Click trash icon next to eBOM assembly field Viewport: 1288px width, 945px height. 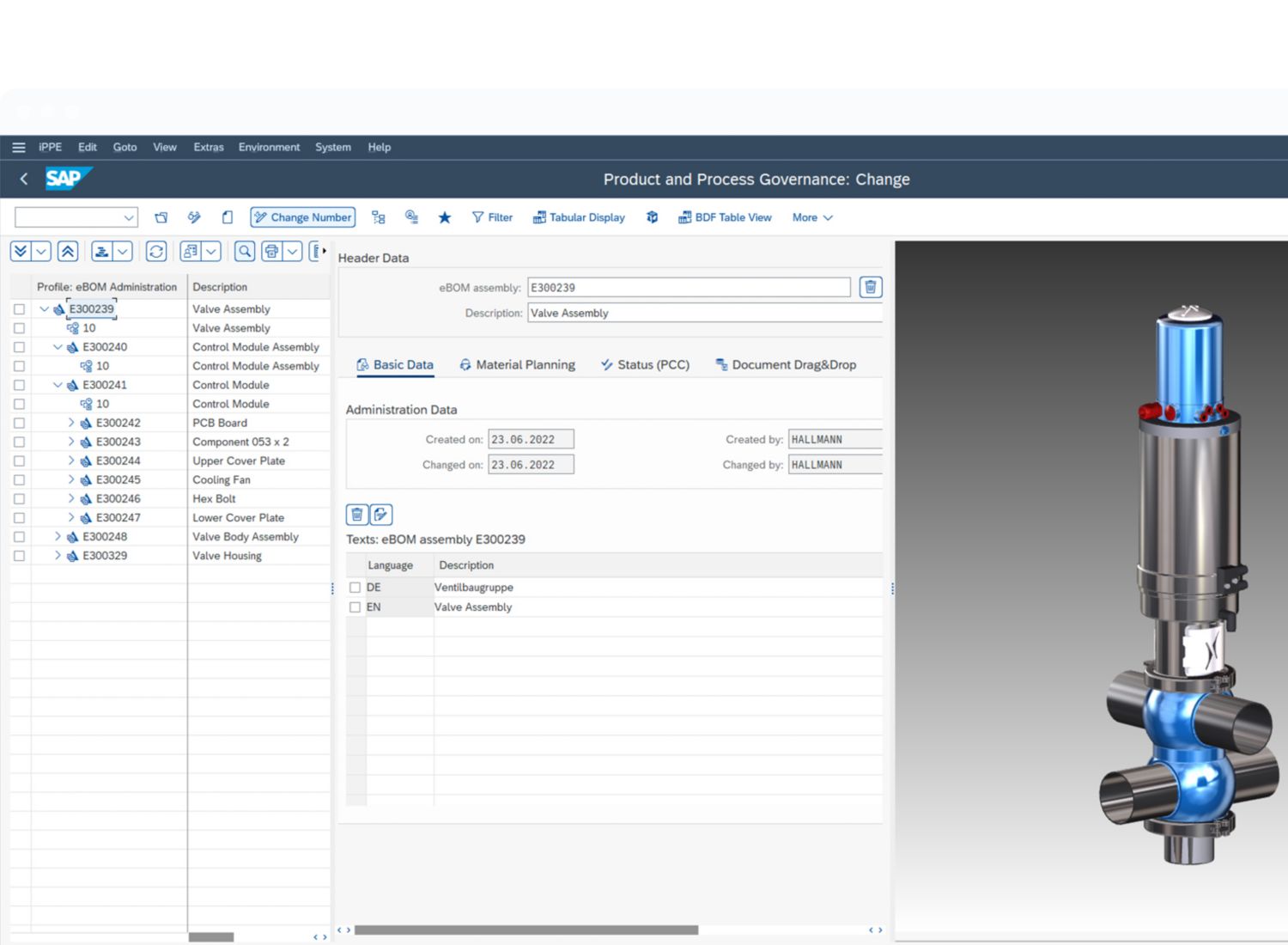(x=870, y=287)
